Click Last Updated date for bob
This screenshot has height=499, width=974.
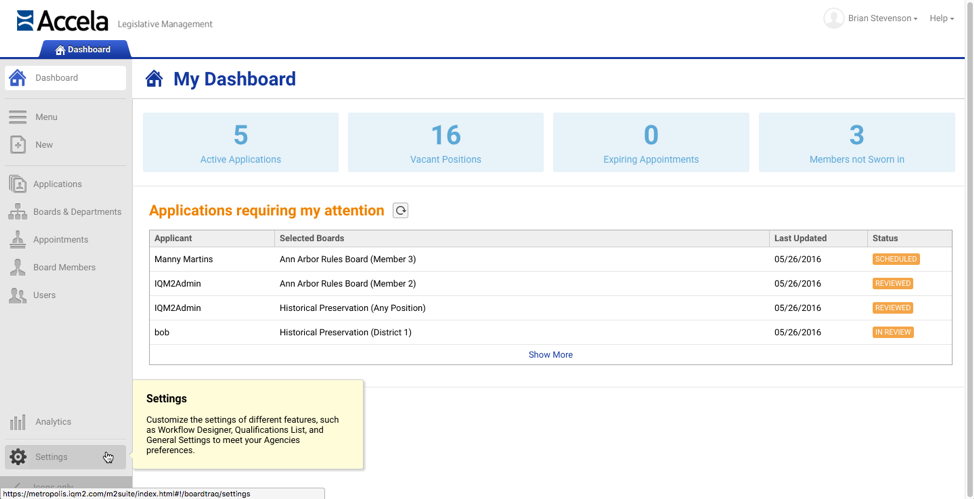[x=798, y=332]
